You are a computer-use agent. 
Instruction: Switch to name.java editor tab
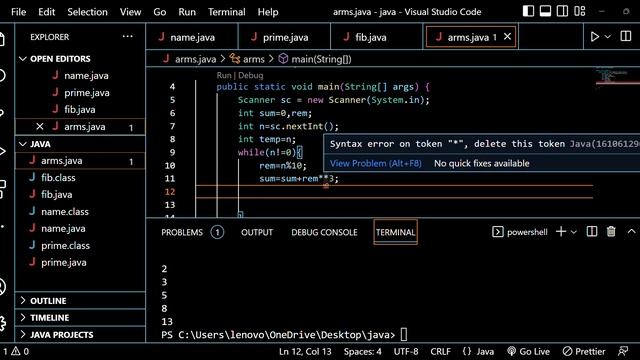pyautogui.click(x=192, y=37)
